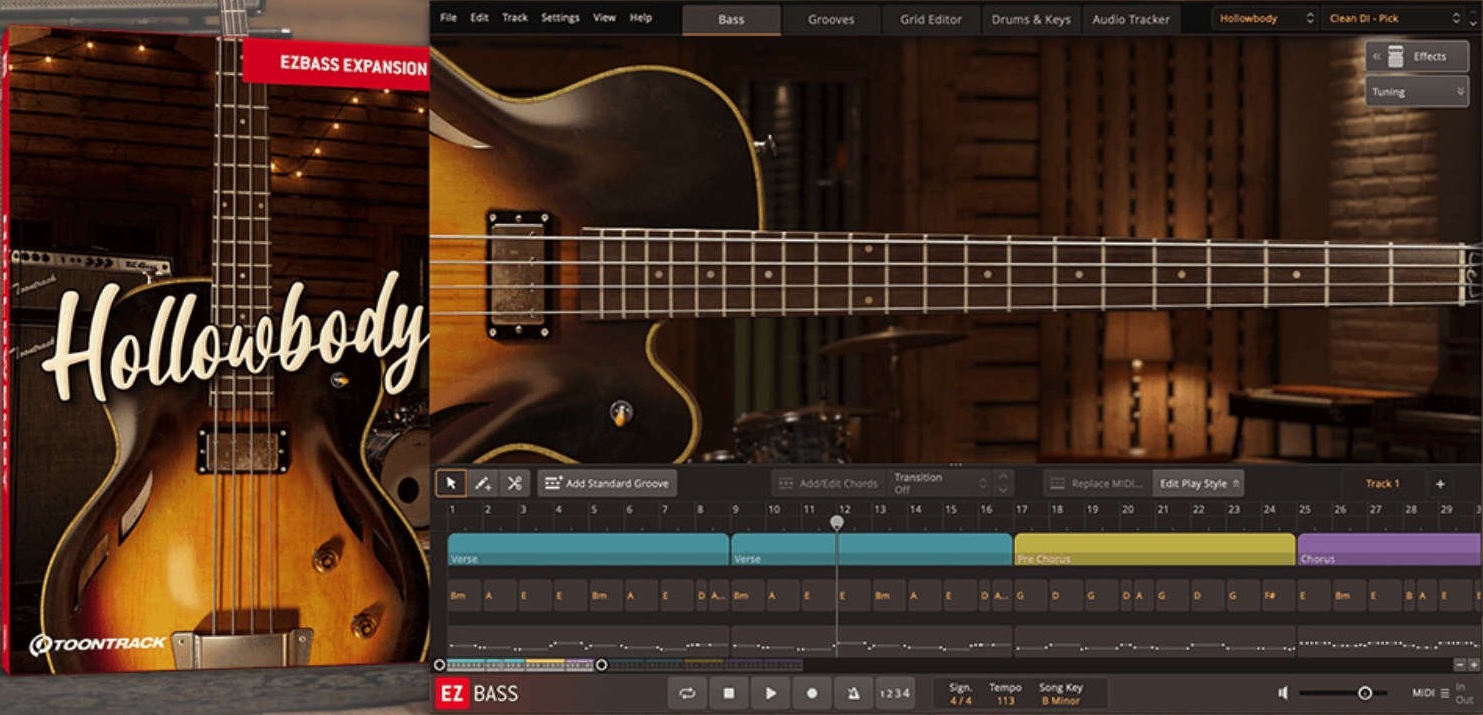Select the Chorus song block
The height and width of the screenshot is (715, 1483).
pyautogui.click(x=1390, y=550)
